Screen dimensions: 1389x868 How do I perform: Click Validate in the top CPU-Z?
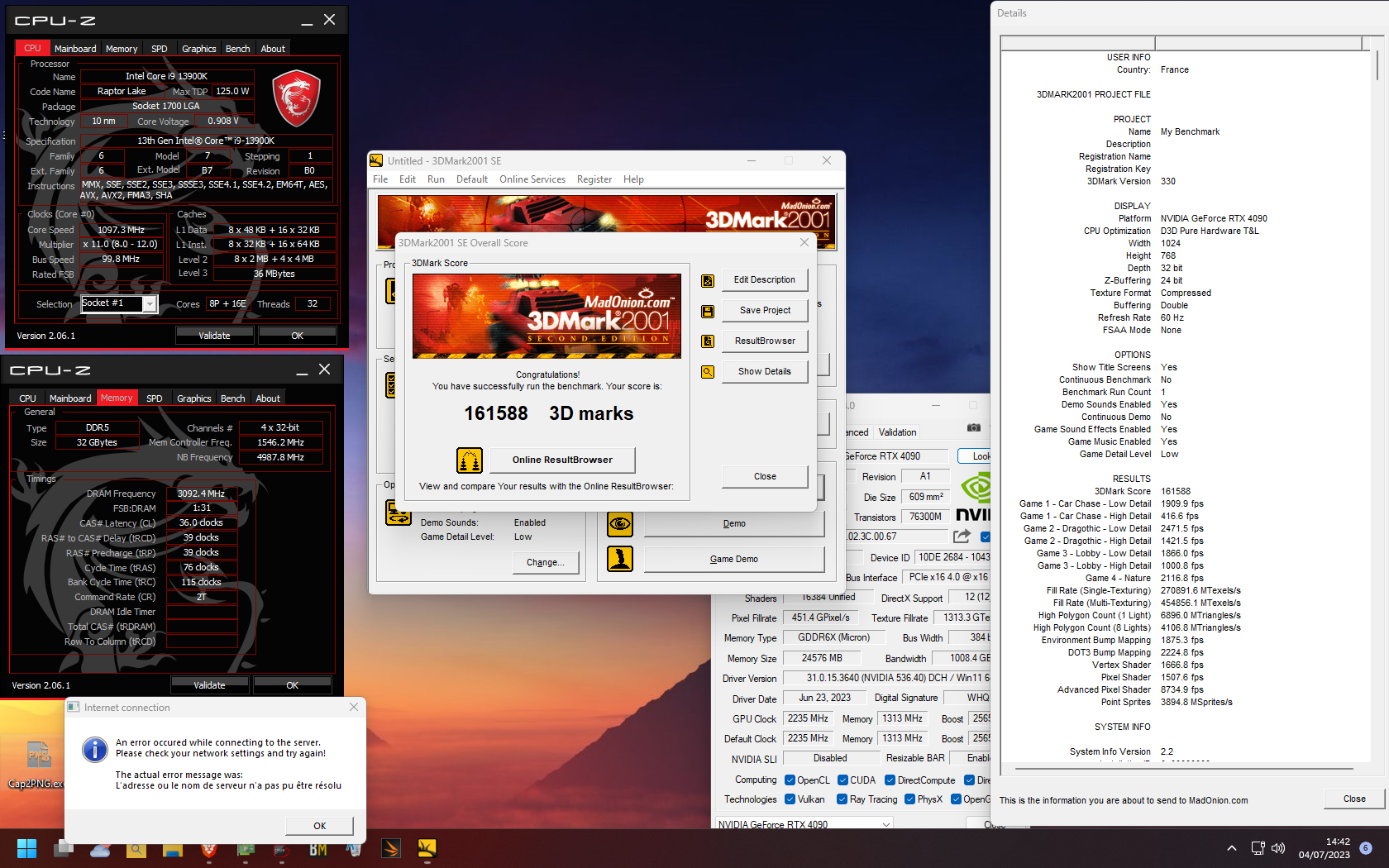pyautogui.click(x=214, y=336)
